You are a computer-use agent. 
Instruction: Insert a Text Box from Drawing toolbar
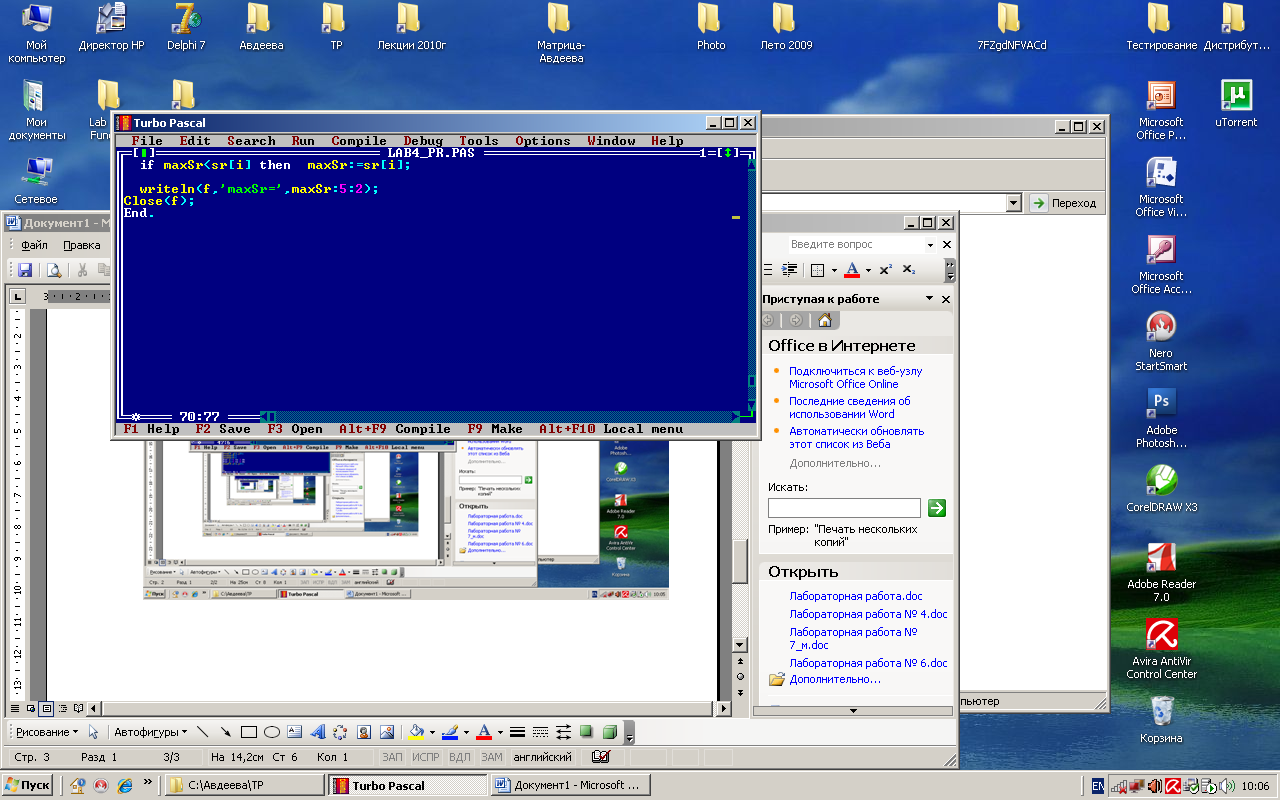tap(294, 732)
